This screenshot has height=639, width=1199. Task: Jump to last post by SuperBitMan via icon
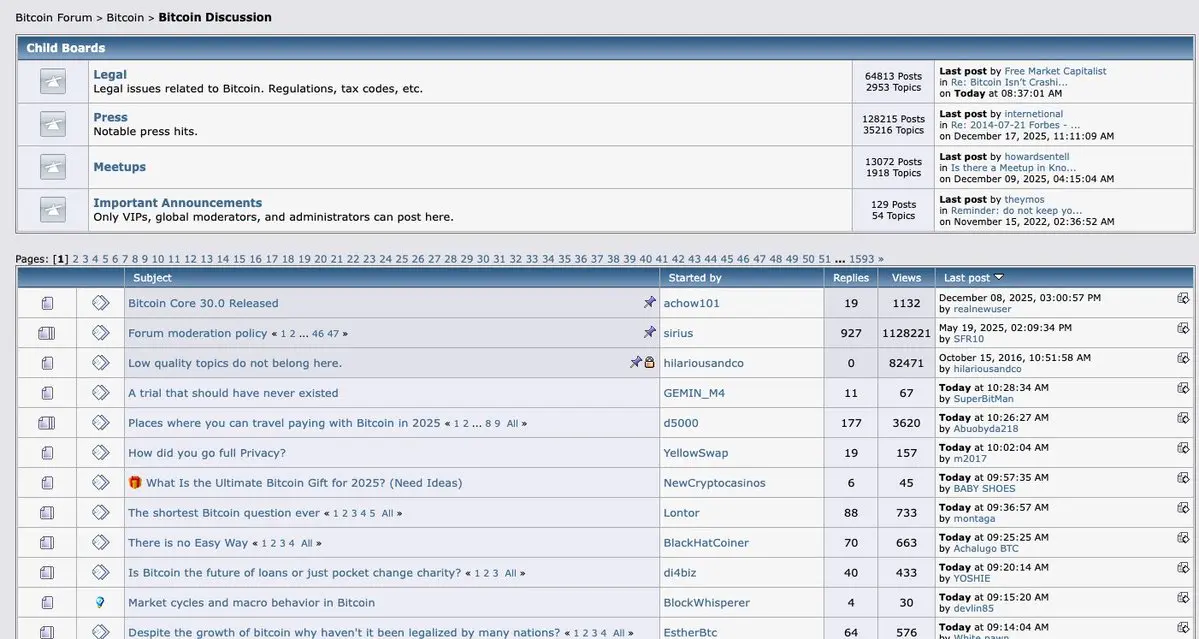pyautogui.click(x=1183, y=388)
